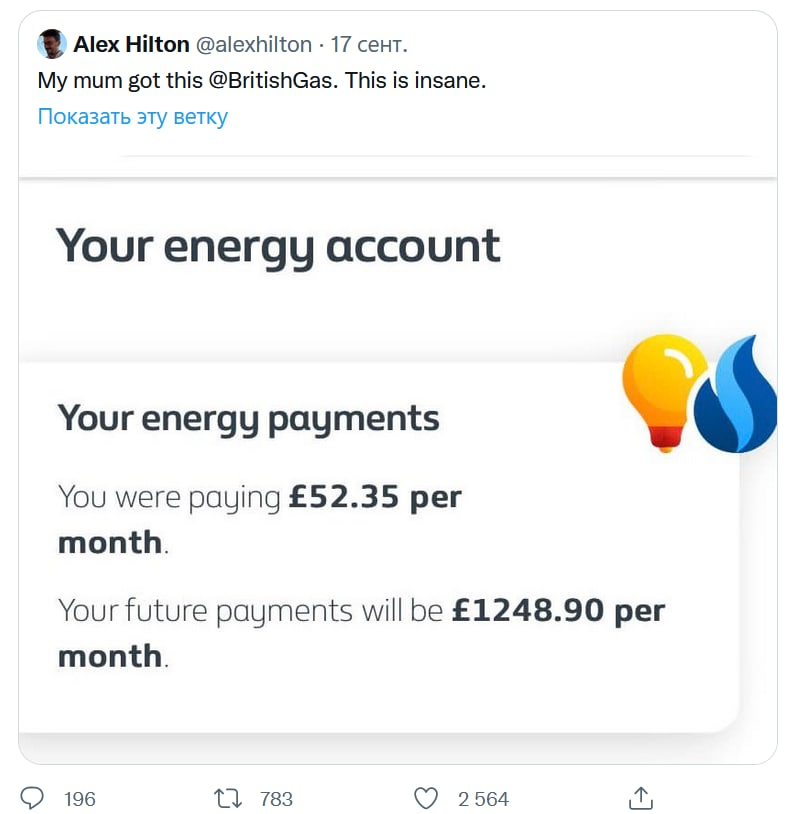
Task: Click the 196 replies count
Action: [80, 798]
